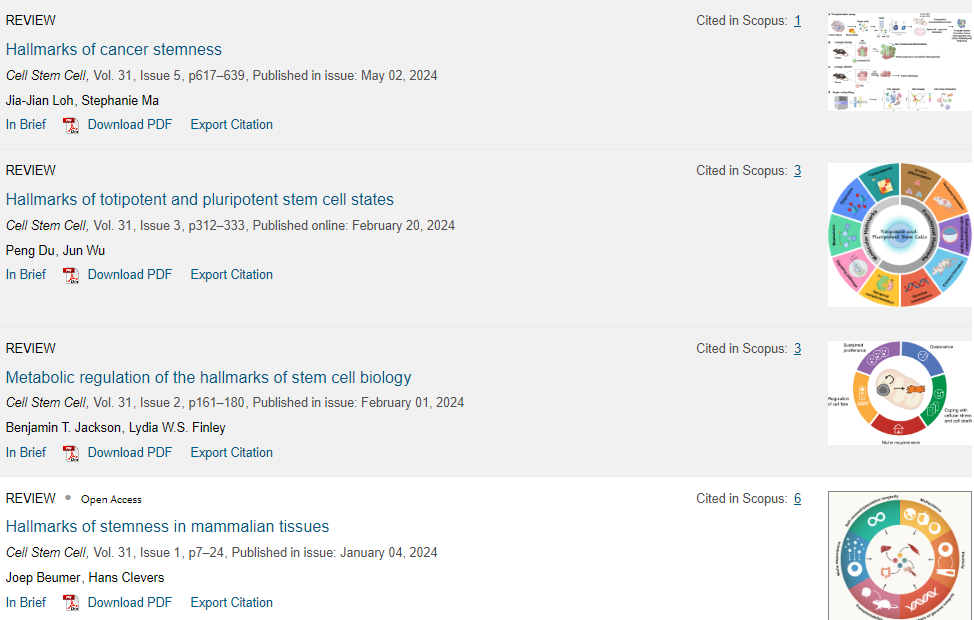This screenshot has width=974, height=620.
Task: Open Metabolic regulation of hallmarks article
Action: pyautogui.click(x=208, y=378)
